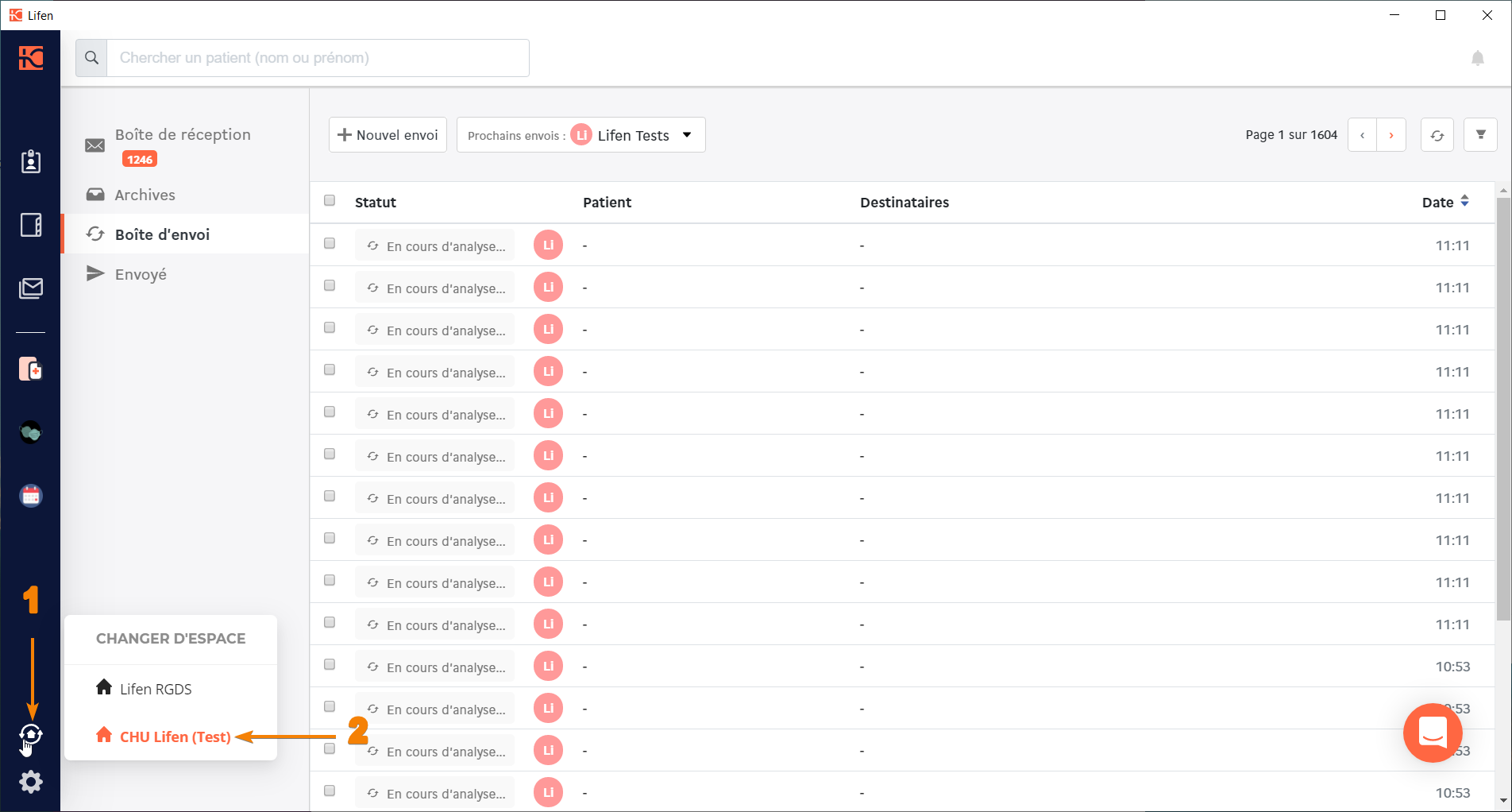Go to the next page arrow
This screenshot has width=1512, height=812.
click(x=1391, y=135)
